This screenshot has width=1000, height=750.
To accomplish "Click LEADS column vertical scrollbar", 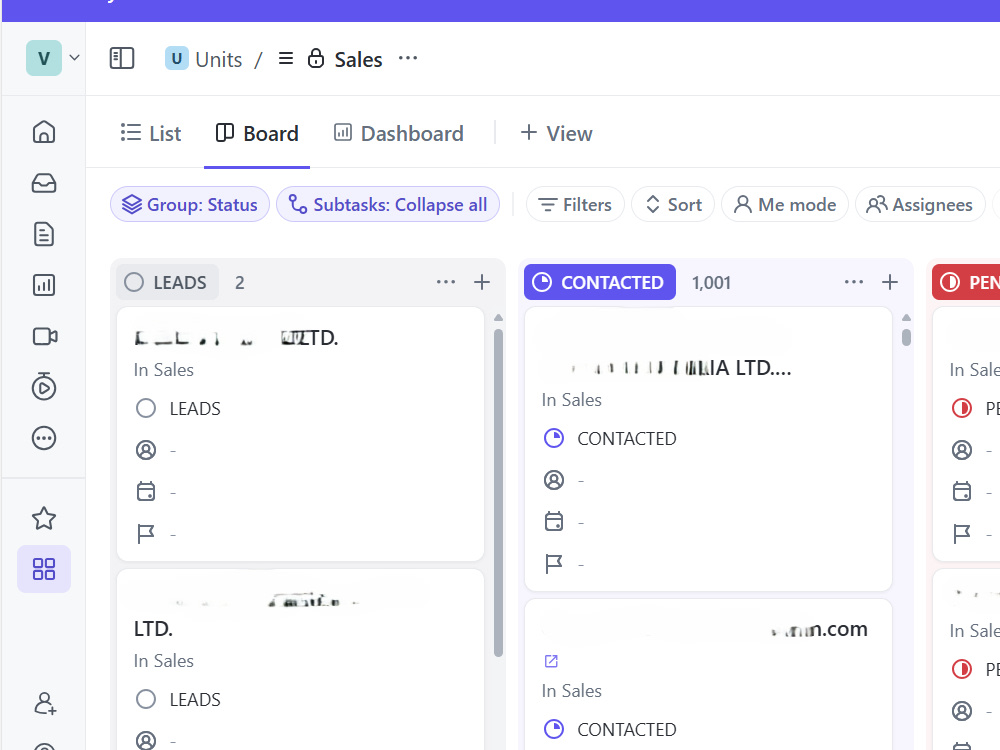I will 498,492.
